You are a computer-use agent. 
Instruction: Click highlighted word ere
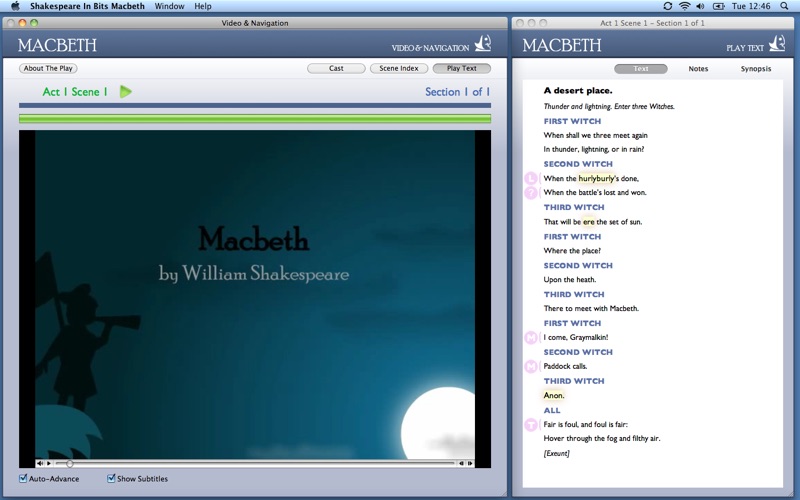589,222
